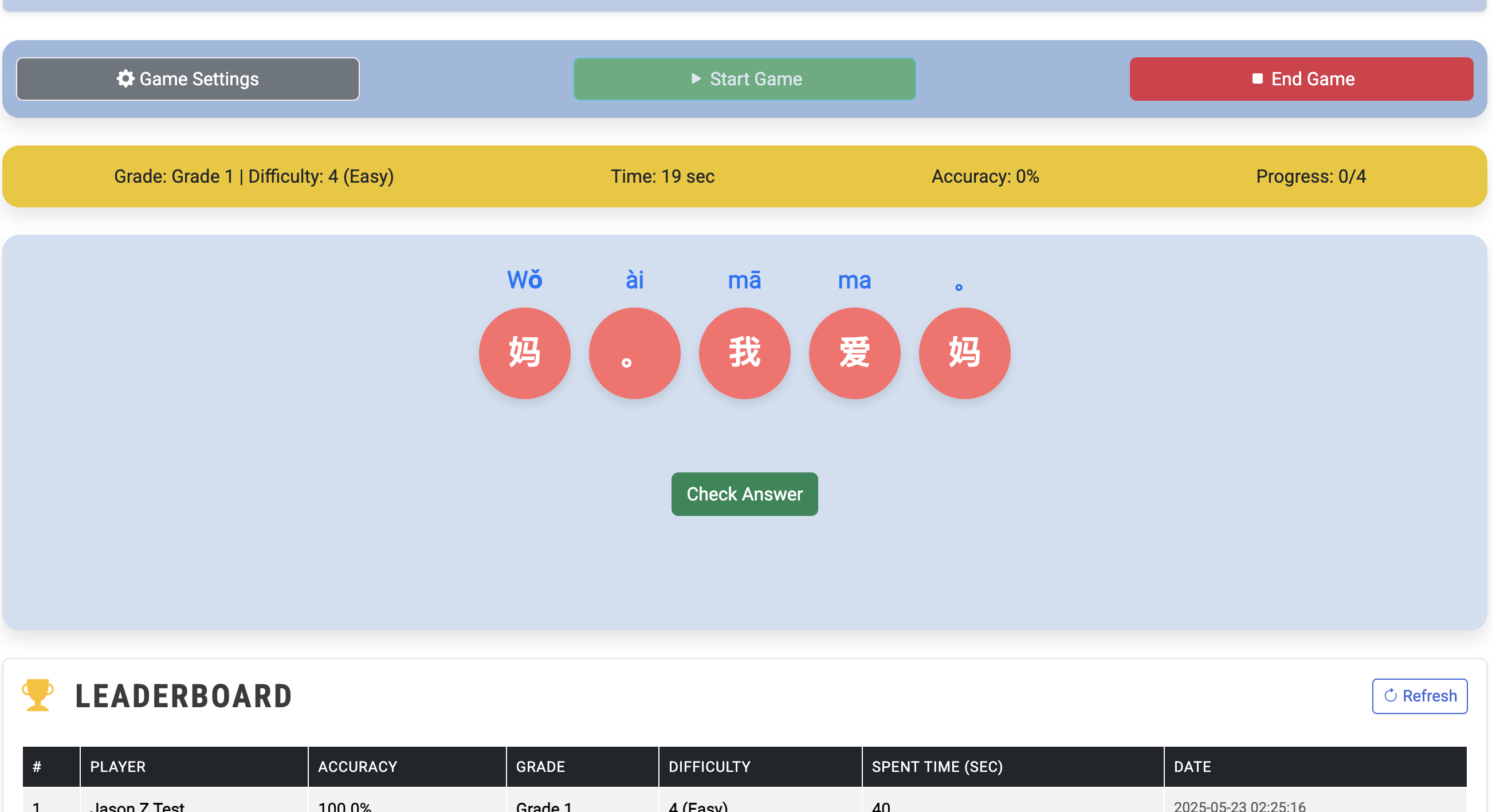Click the gold trophy leaderboard icon

coord(38,695)
